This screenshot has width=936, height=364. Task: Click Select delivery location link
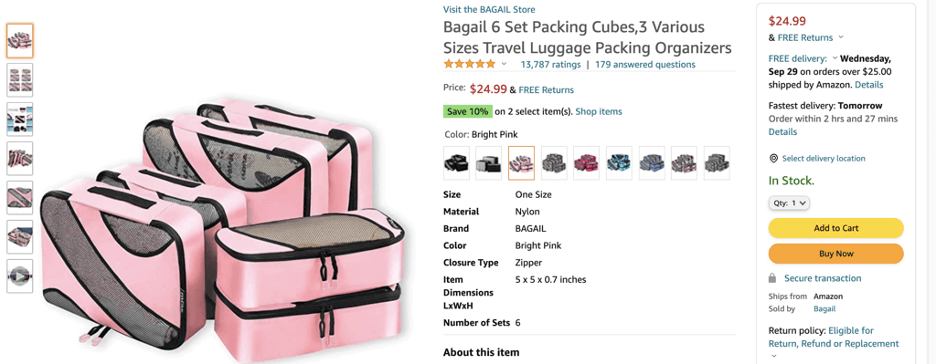pyautogui.click(x=824, y=159)
